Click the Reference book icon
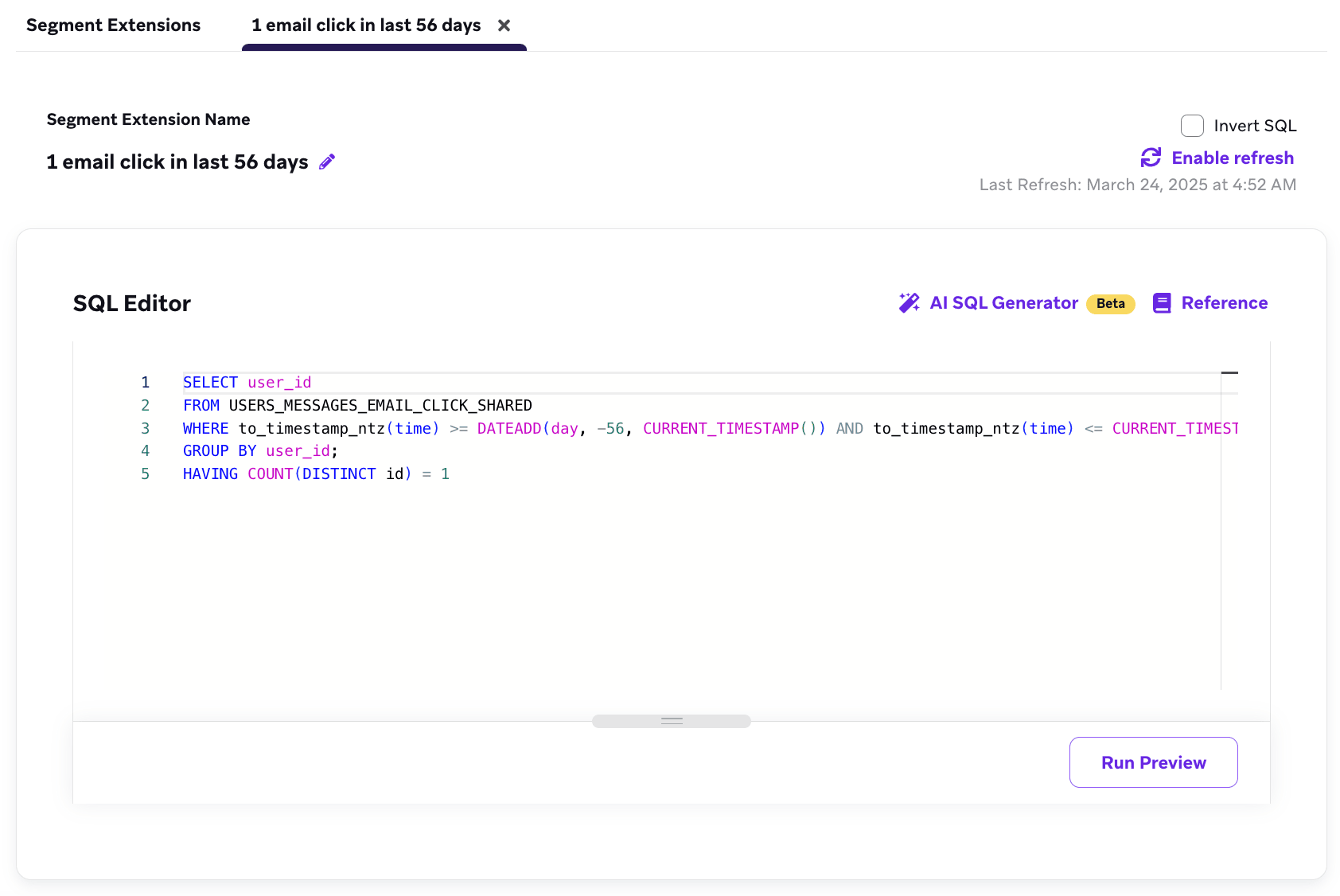This screenshot has height=896, width=1340. point(1162,303)
